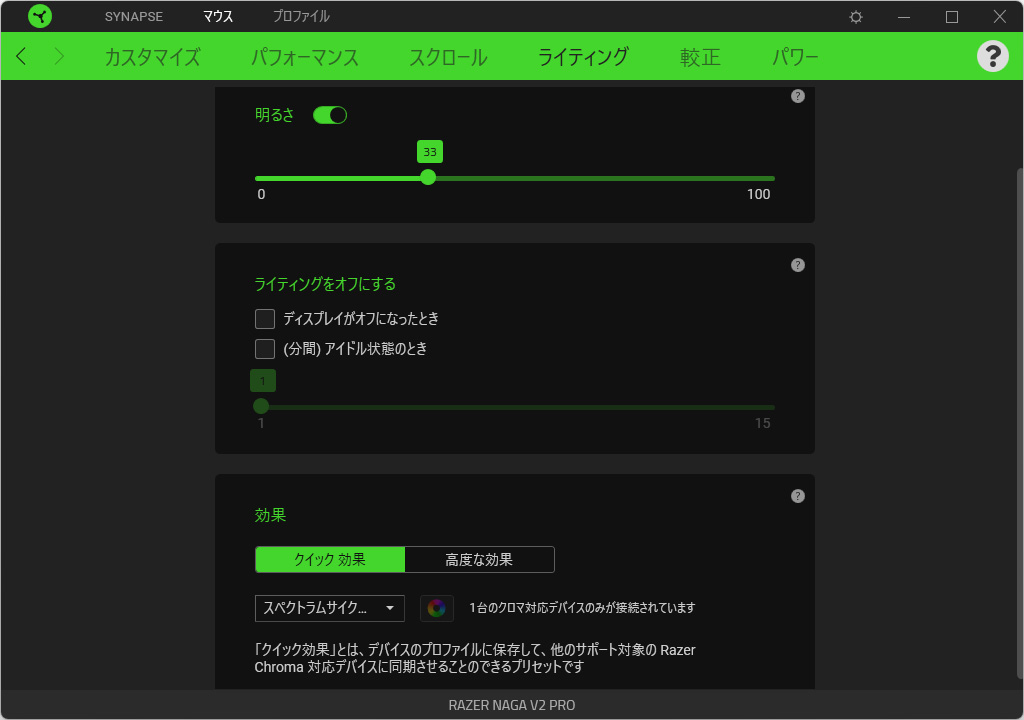Click help icon in the brightness panel
1024x720 pixels.
click(x=797, y=96)
